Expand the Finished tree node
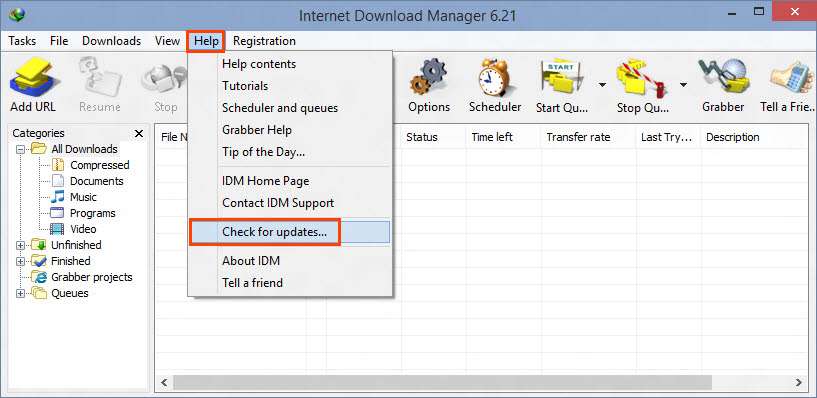817x398 pixels. pos(21,262)
